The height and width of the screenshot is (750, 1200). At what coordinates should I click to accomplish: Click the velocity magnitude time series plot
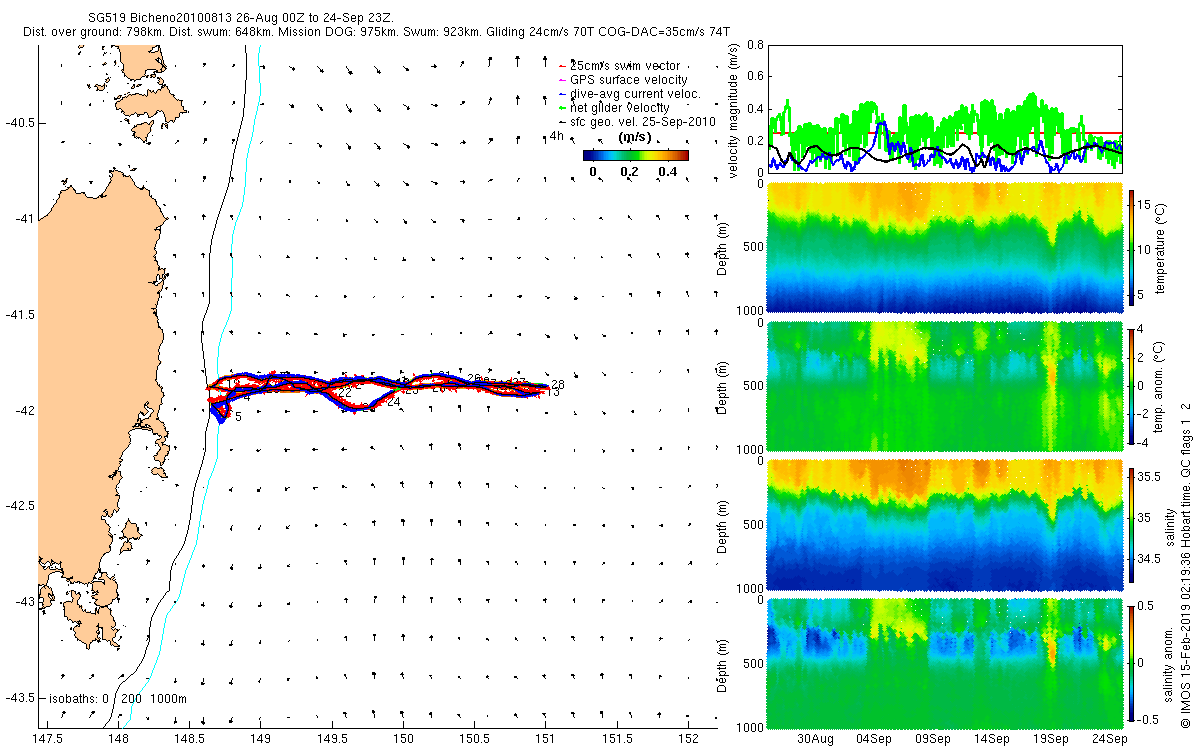[x=944, y=108]
